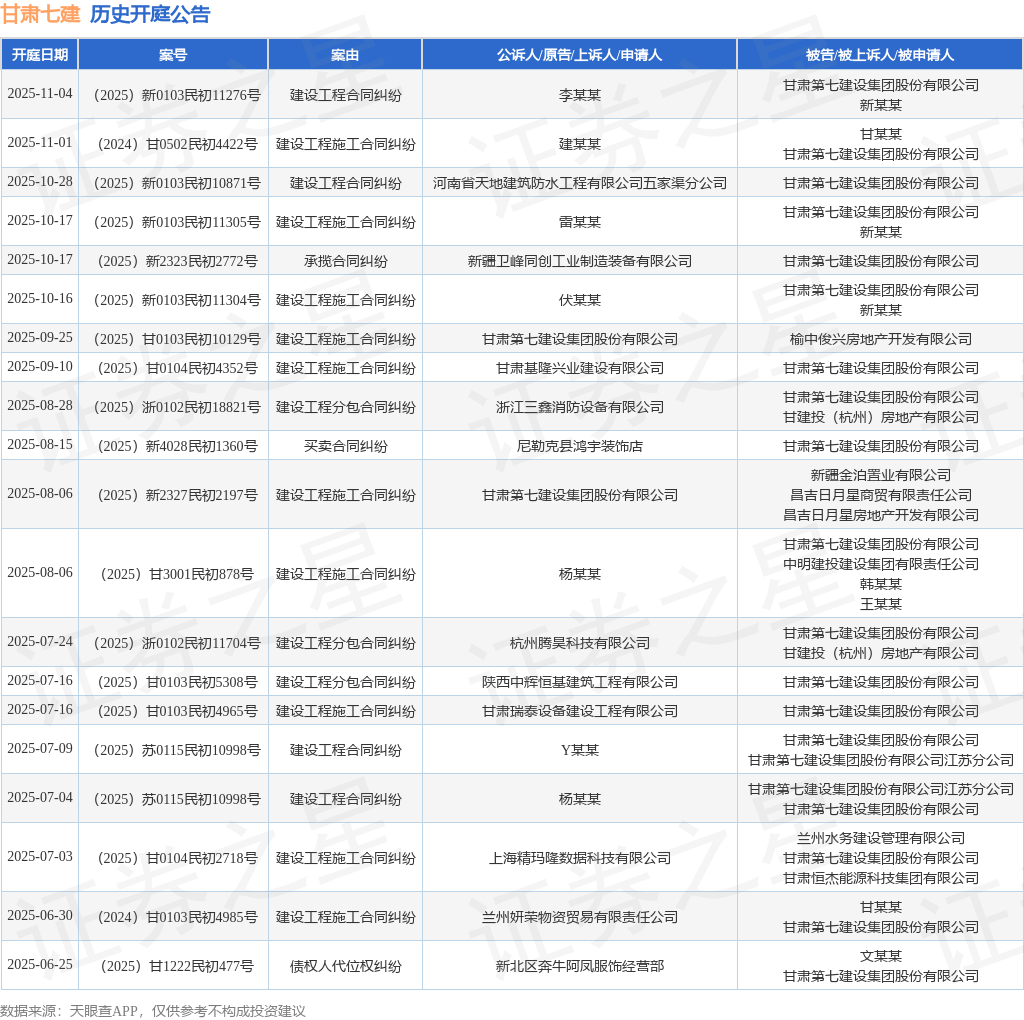Select date cell 2025-07-24
This screenshot has height=1020, width=1024.
coord(40,641)
